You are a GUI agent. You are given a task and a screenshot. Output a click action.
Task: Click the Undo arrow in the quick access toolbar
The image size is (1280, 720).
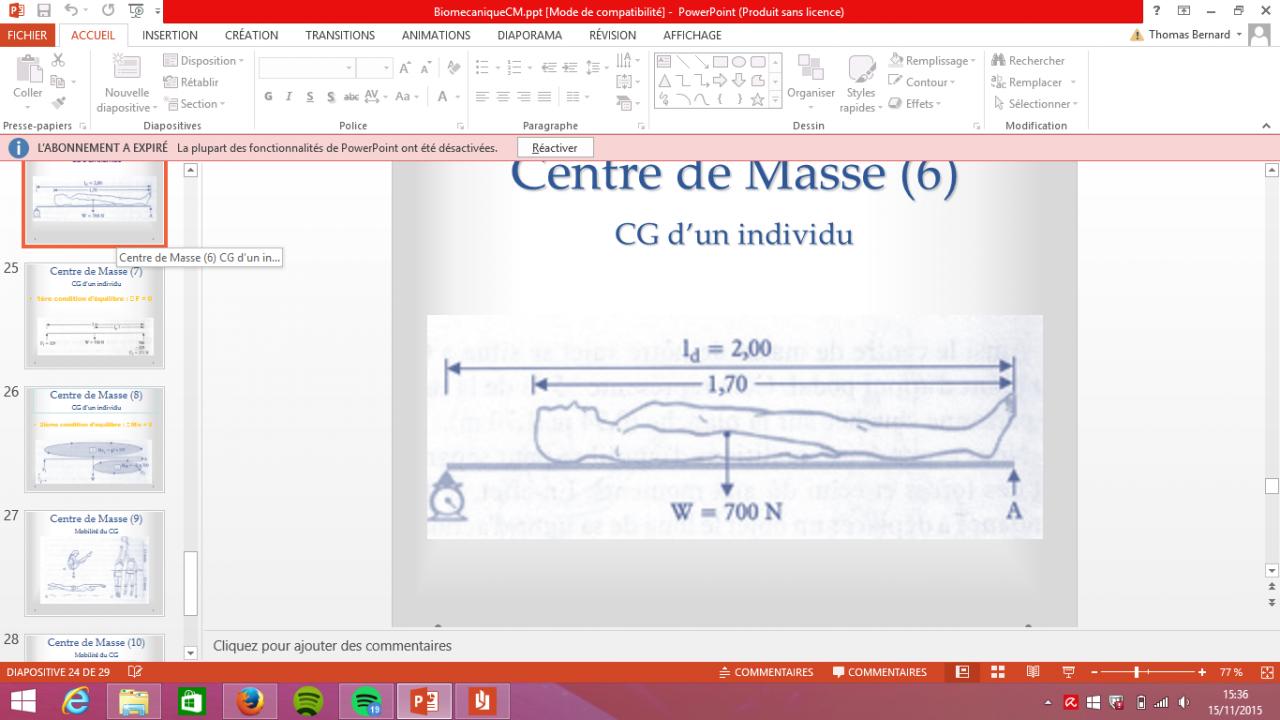(71, 12)
